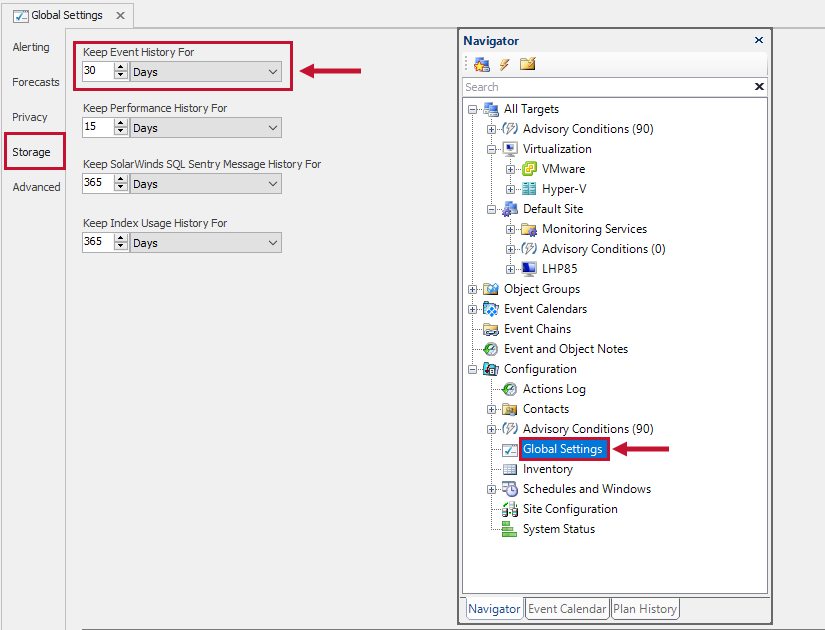Click the Add Target icon in Navigator toolbar
This screenshot has width=825, height=630.
tap(483, 63)
